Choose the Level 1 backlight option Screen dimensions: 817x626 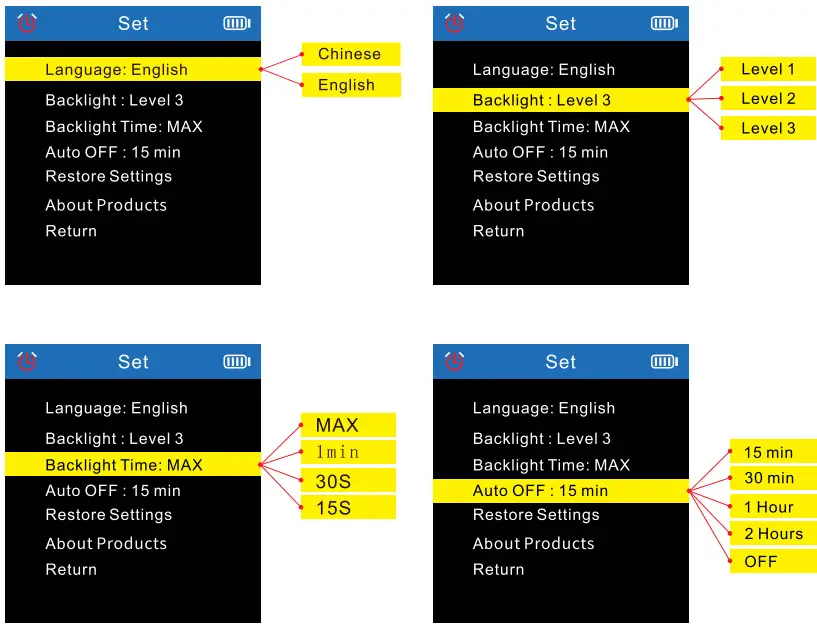click(768, 69)
